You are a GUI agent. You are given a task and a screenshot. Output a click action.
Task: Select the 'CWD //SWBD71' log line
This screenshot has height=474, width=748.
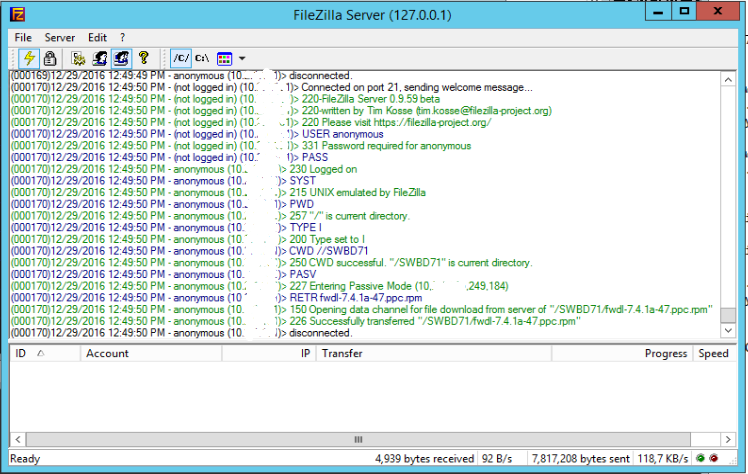click(x=189, y=251)
